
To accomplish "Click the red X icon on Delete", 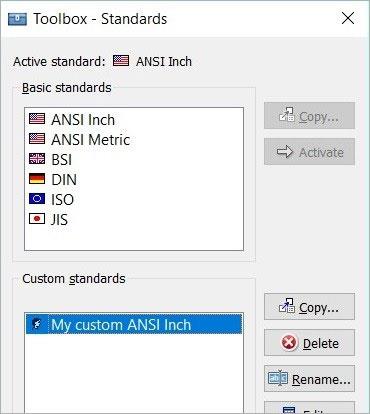I will (x=289, y=343).
